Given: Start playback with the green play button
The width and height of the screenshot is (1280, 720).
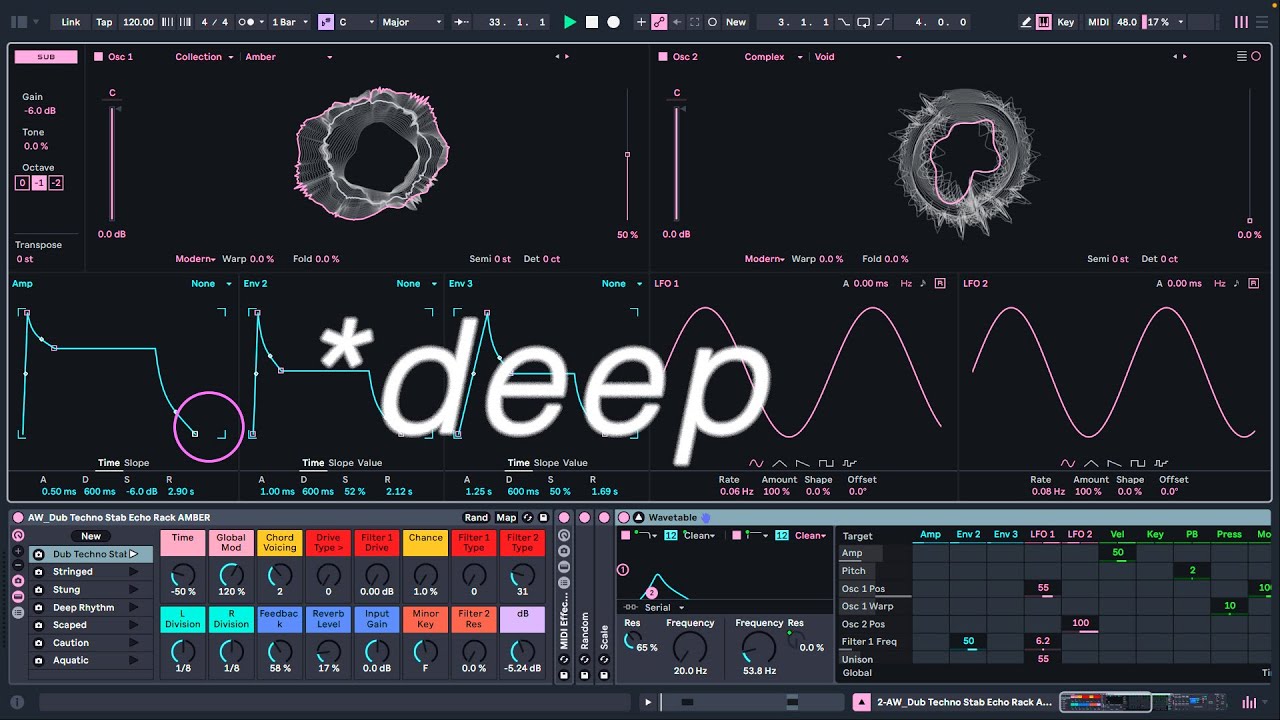Looking at the screenshot, I should 570,22.
